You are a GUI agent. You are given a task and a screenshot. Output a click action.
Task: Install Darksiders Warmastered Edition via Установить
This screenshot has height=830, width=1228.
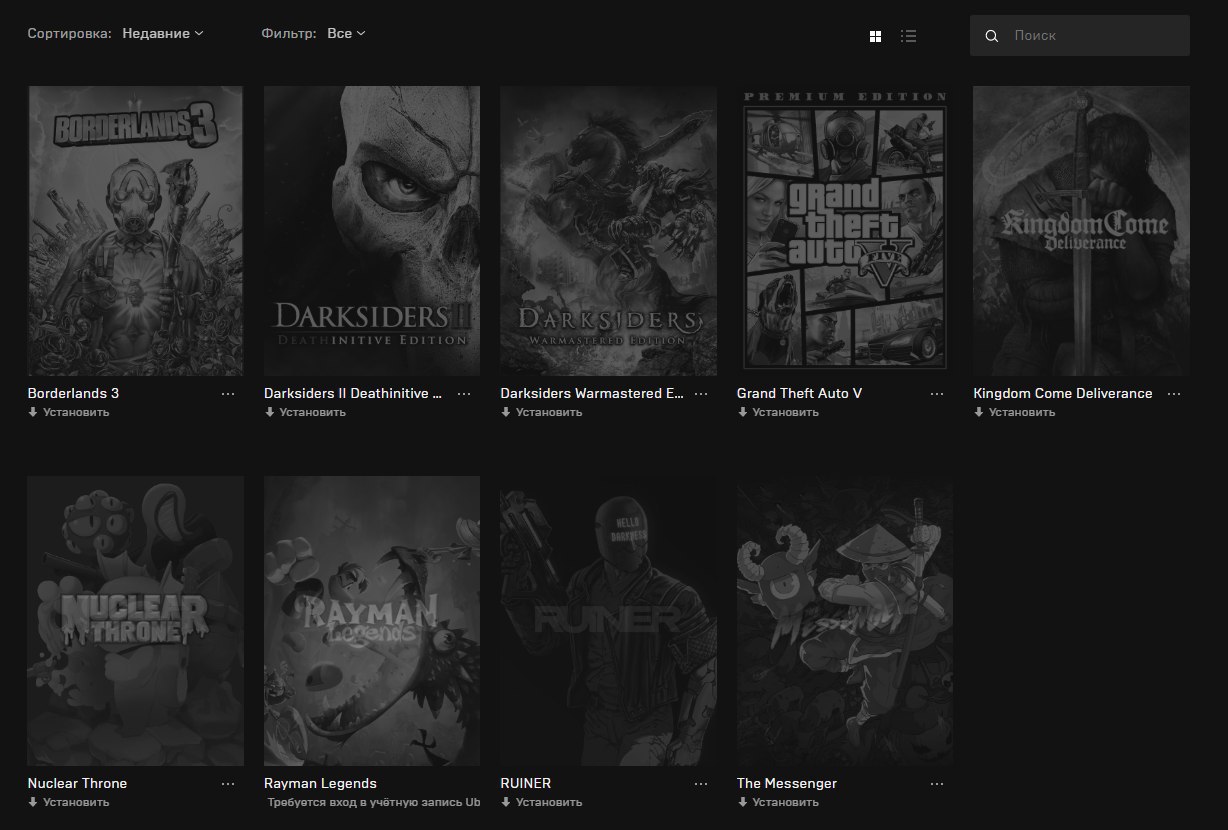[542, 412]
